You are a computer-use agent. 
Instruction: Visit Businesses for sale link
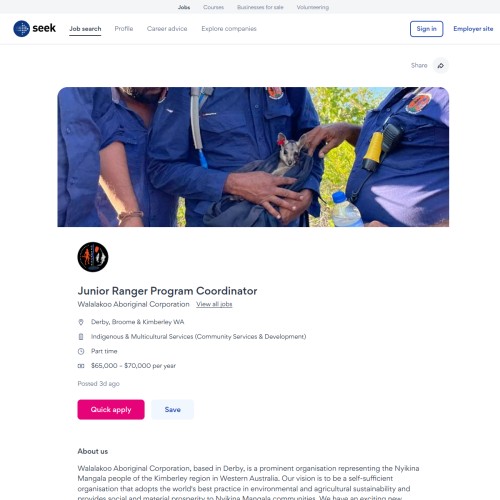[260, 7]
